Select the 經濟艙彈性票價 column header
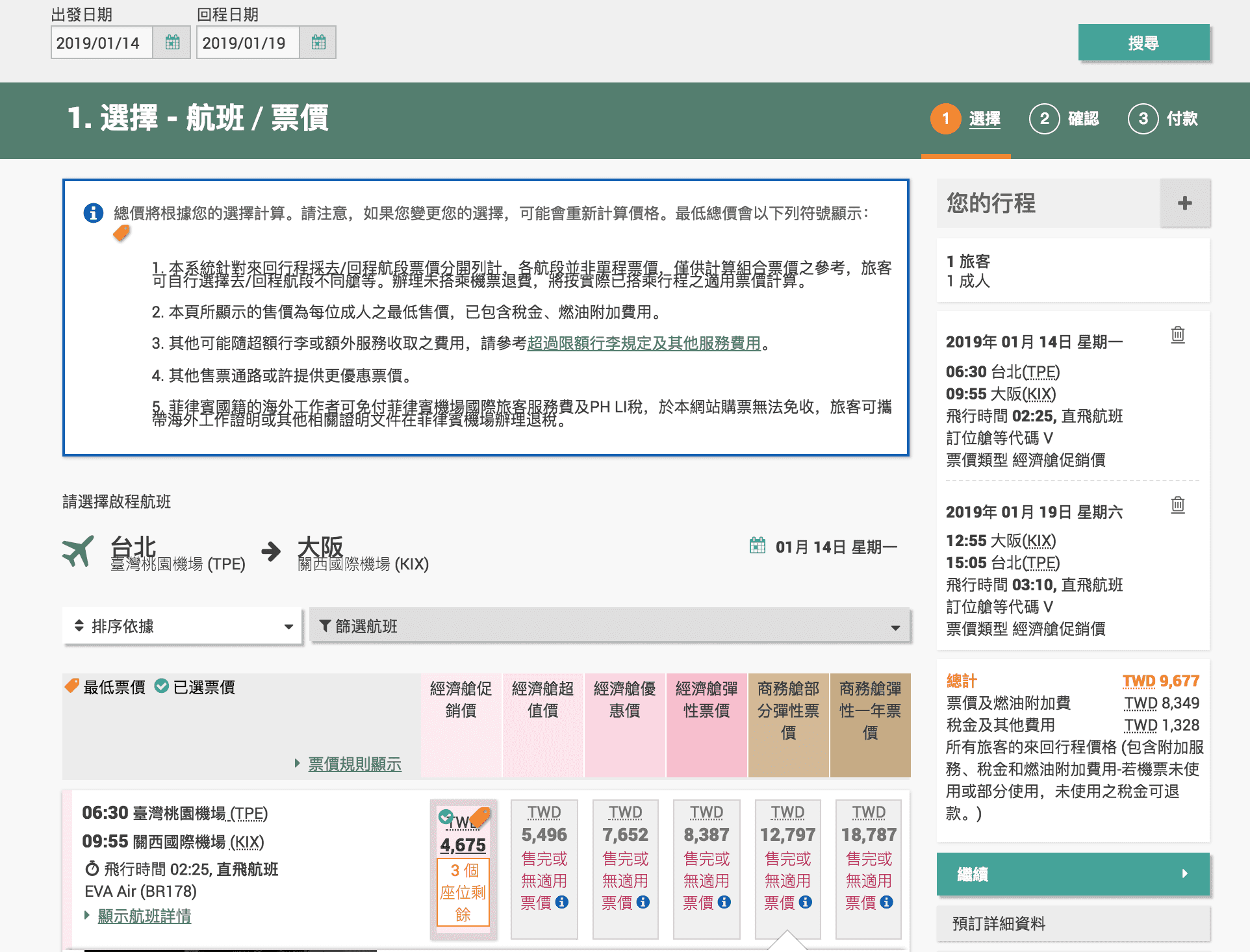 (707, 725)
